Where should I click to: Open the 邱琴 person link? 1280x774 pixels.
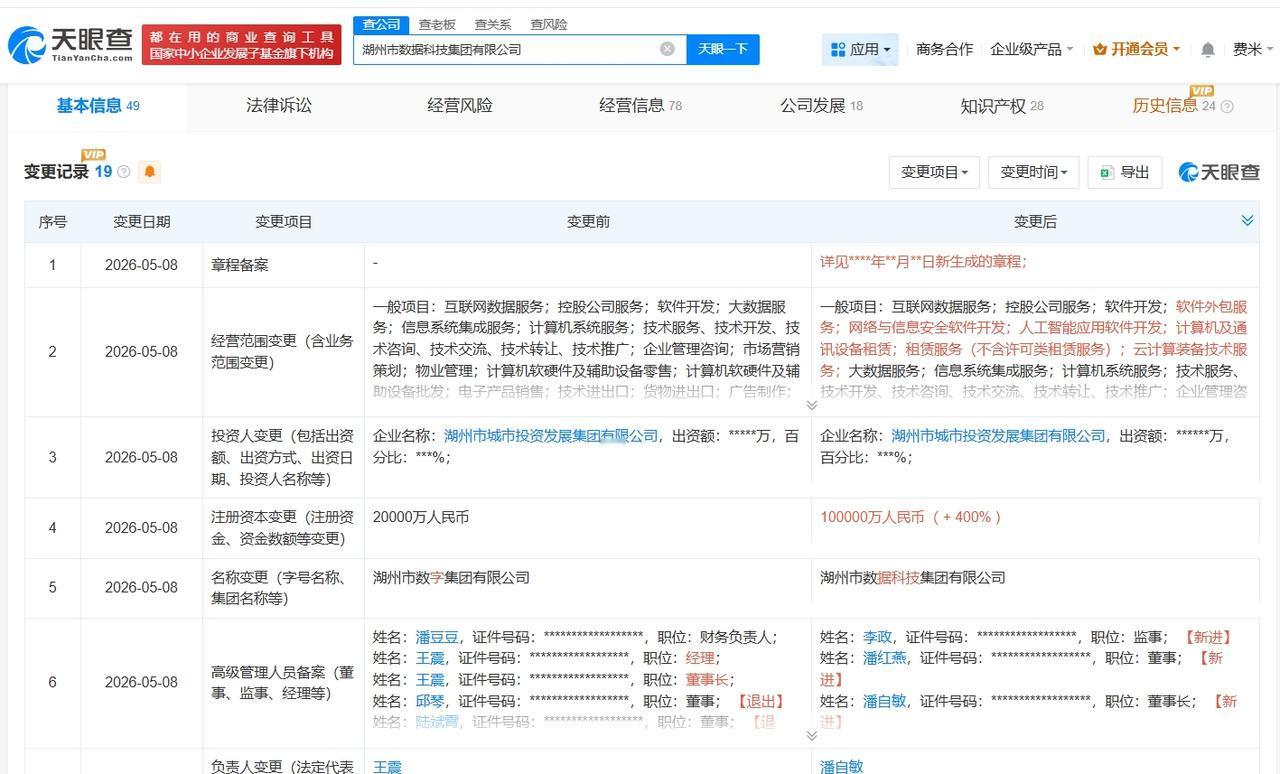click(430, 701)
